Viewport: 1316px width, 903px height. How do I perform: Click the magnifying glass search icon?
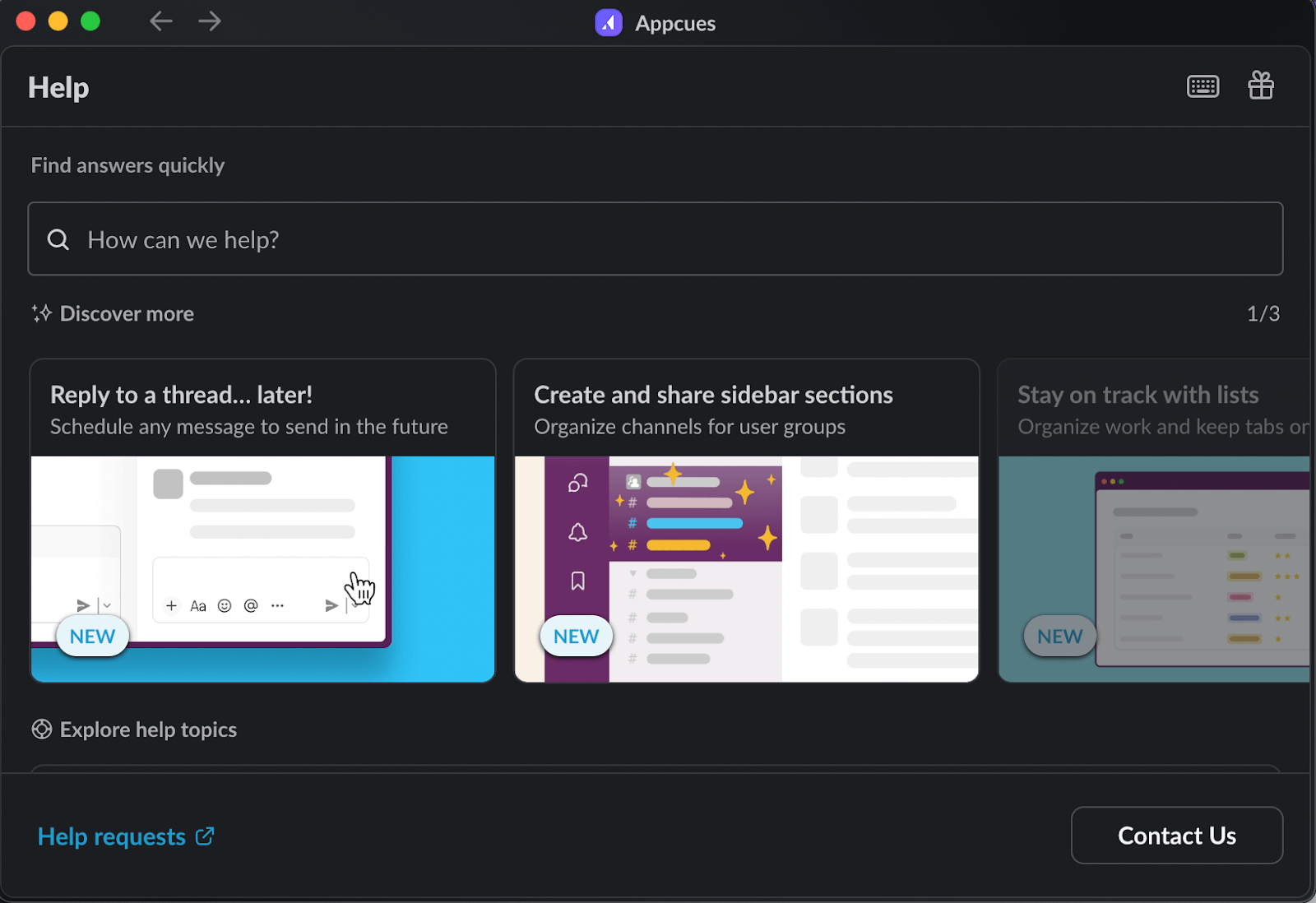coord(58,239)
